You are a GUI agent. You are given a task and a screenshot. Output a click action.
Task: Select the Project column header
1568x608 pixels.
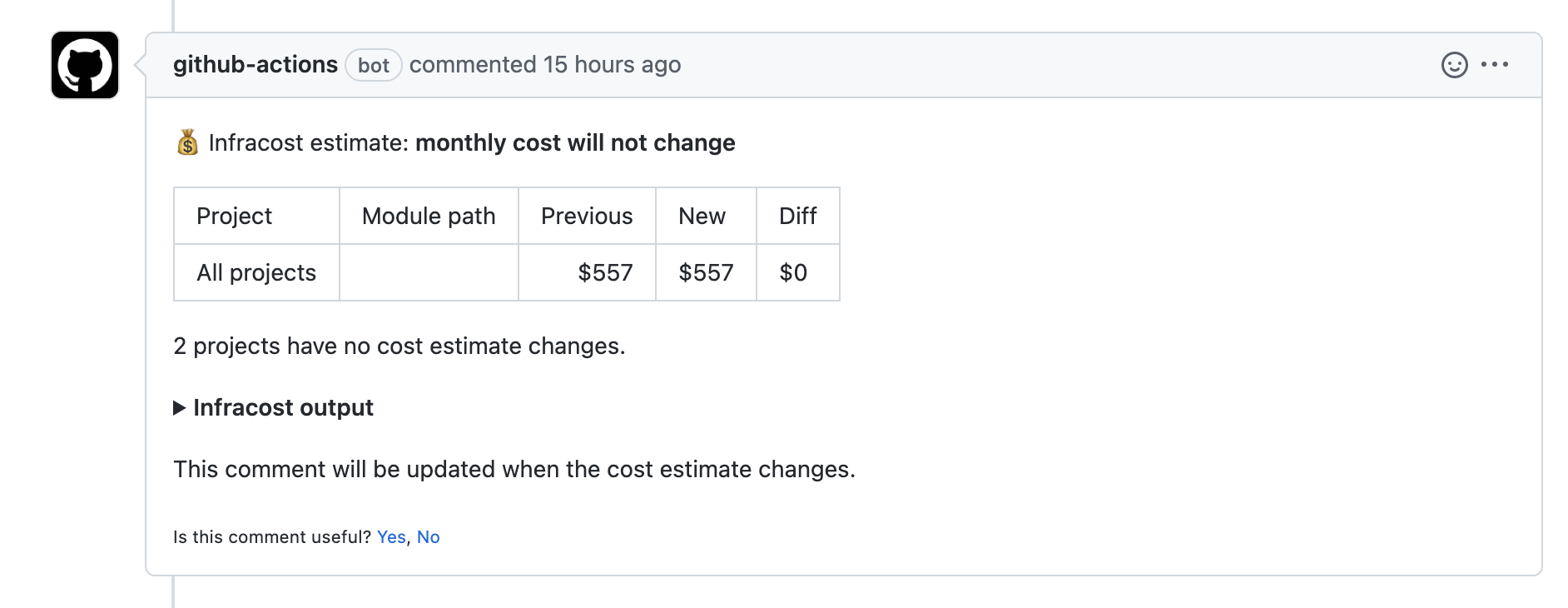click(x=256, y=216)
